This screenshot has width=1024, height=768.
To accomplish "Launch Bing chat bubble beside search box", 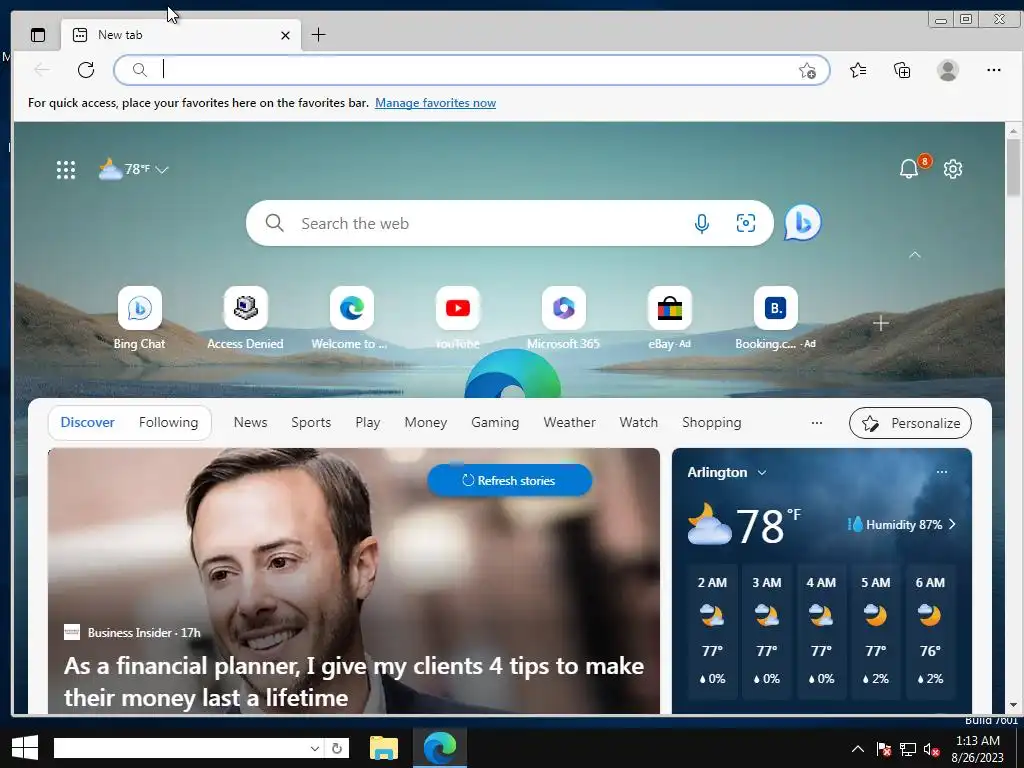I will point(803,223).
